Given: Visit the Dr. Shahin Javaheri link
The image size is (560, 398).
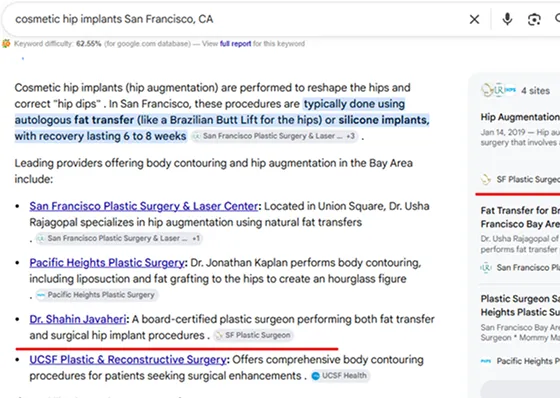Looking at the screenshot, I should click(x=78, y=319).
